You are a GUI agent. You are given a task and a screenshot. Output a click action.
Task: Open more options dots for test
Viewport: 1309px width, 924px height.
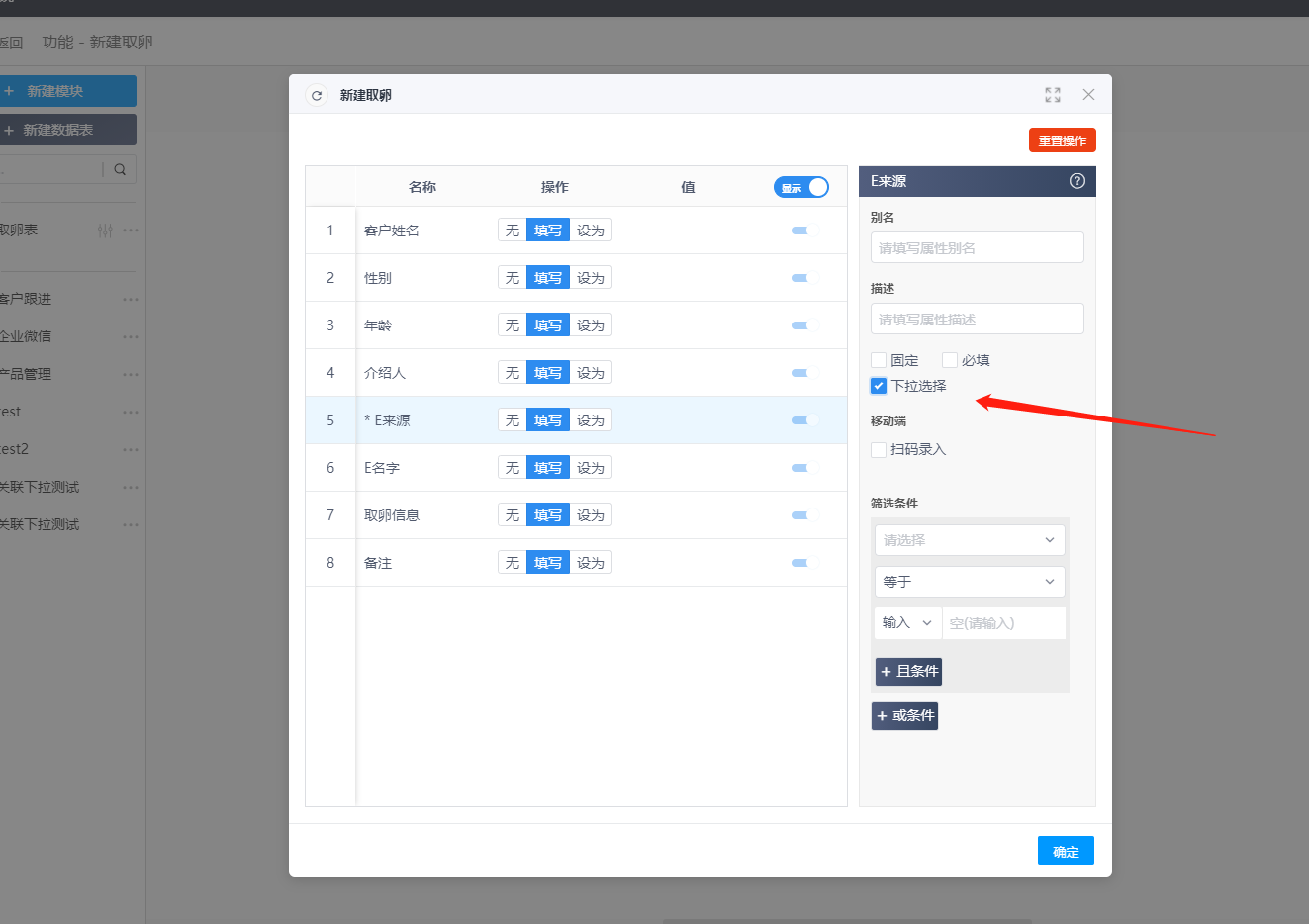tap(131, 412)
